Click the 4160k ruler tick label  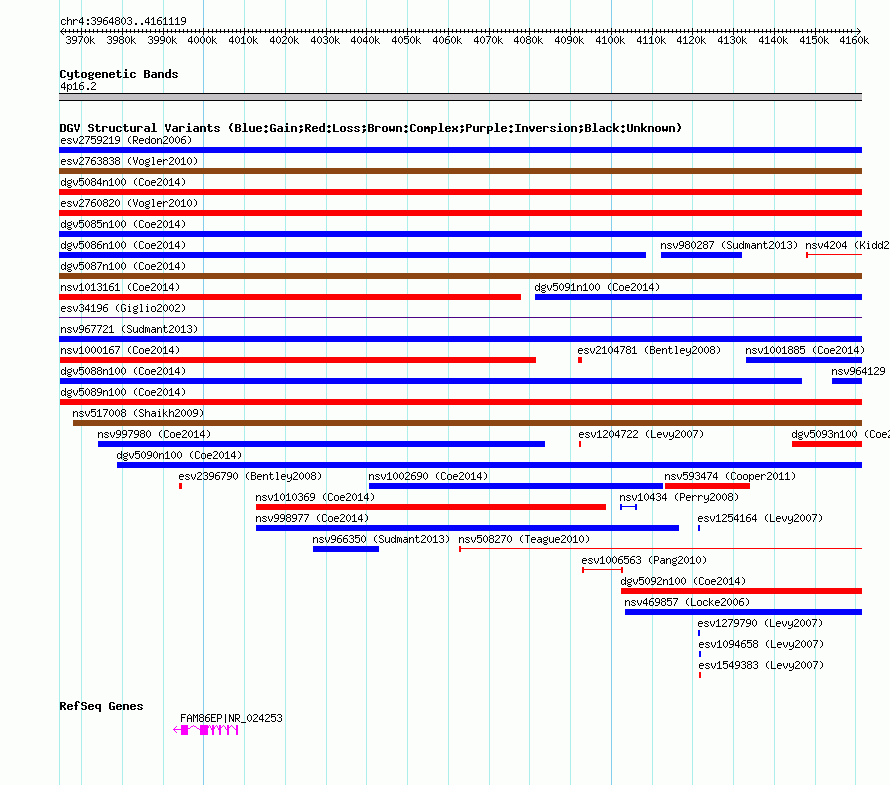click(x=854, y=40)
